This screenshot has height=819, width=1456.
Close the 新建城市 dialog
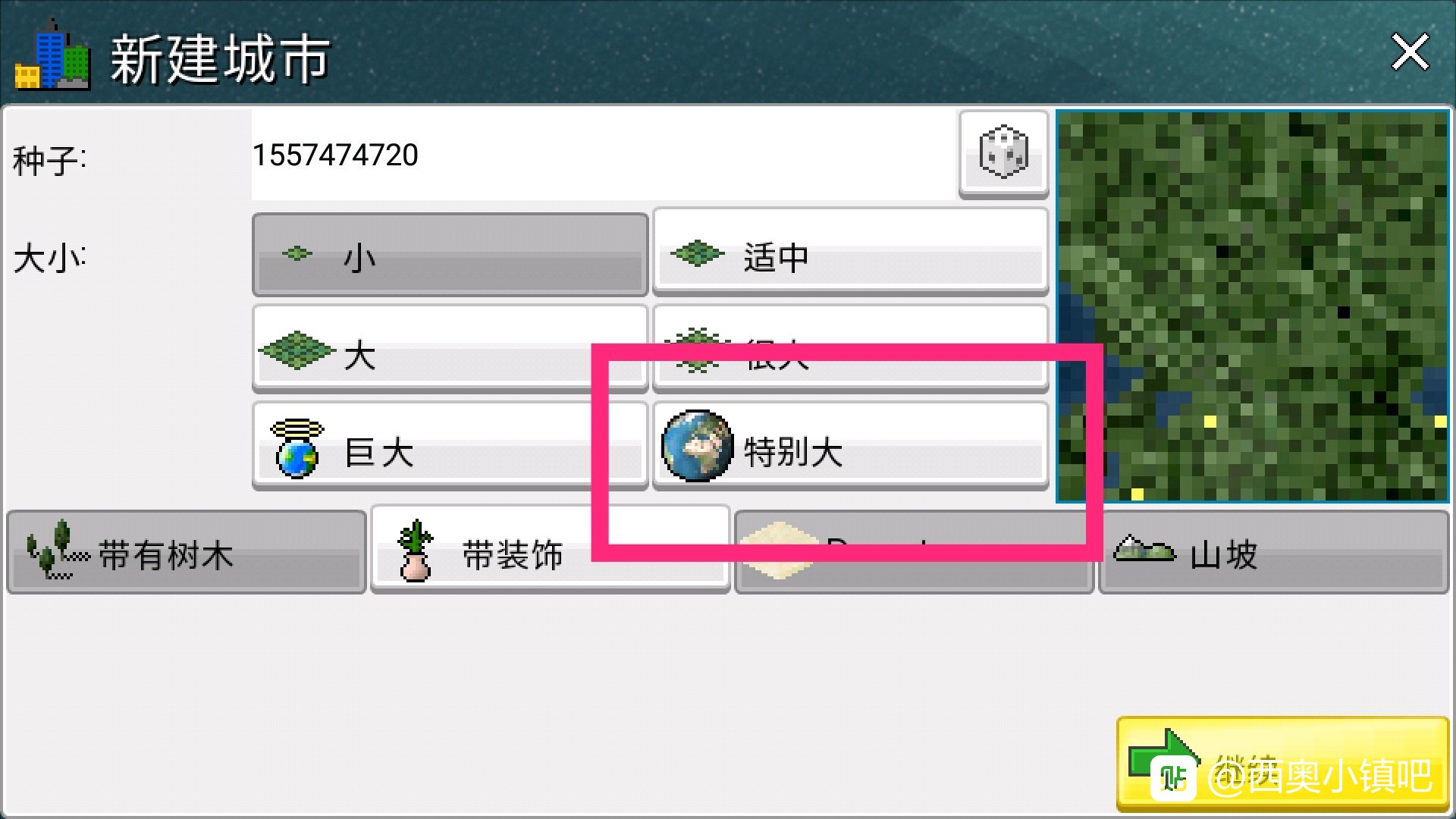(1410, 52)
